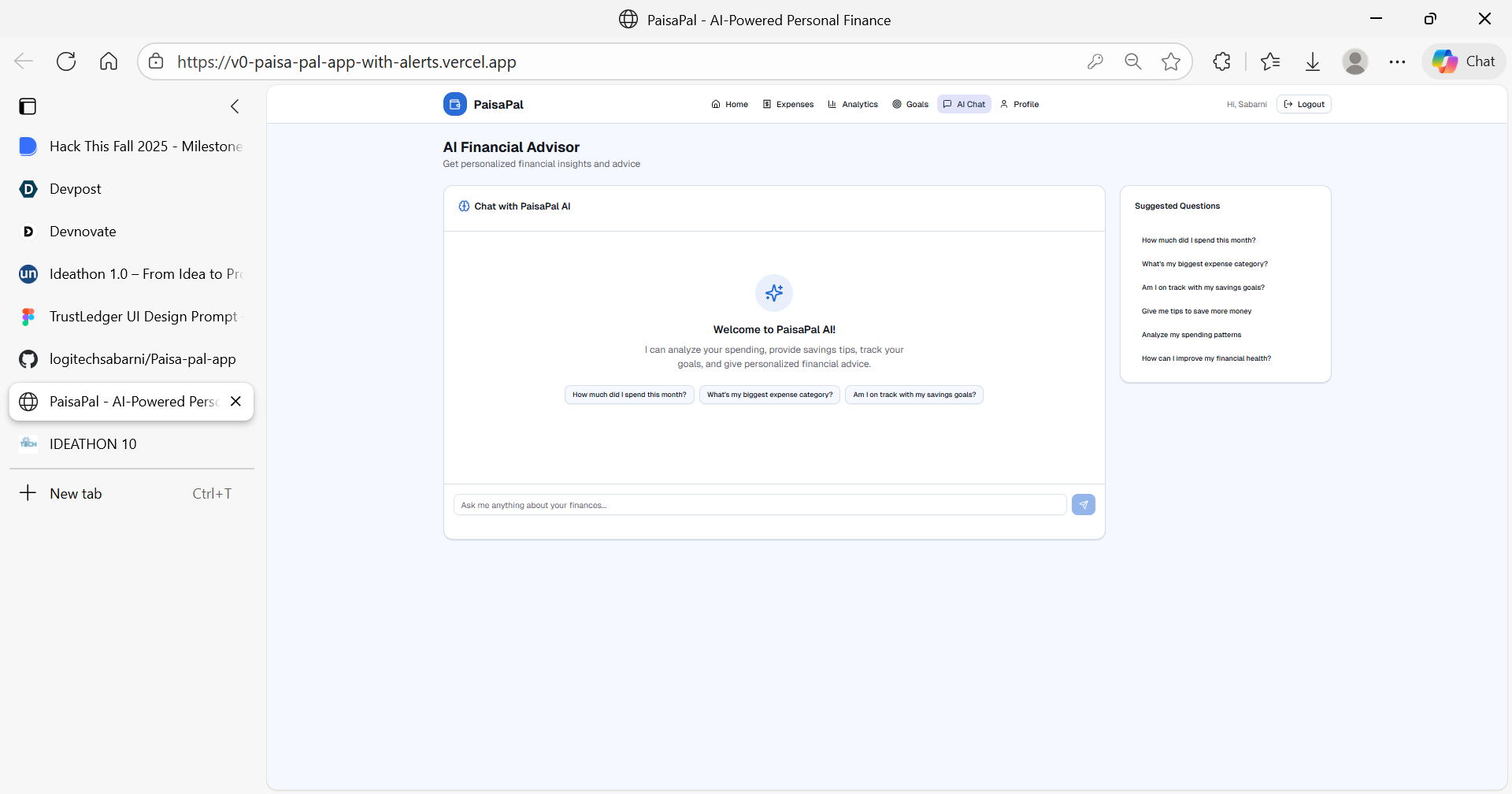Open the password key icon in address bar

point(1095,61)
